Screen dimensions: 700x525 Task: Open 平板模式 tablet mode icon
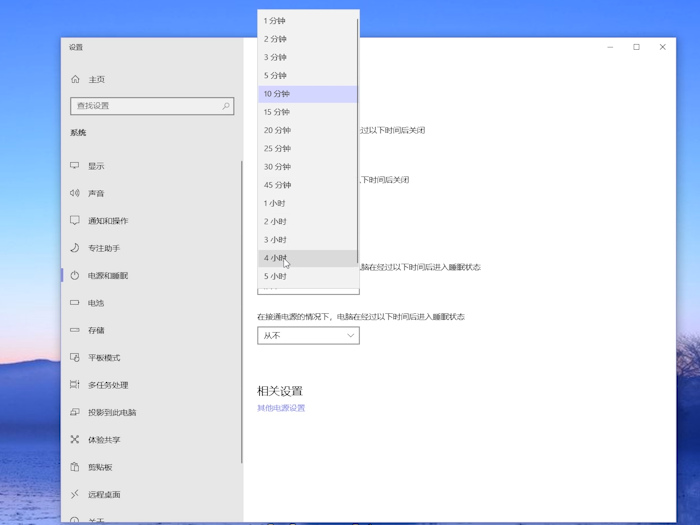[x=75, y=357]
